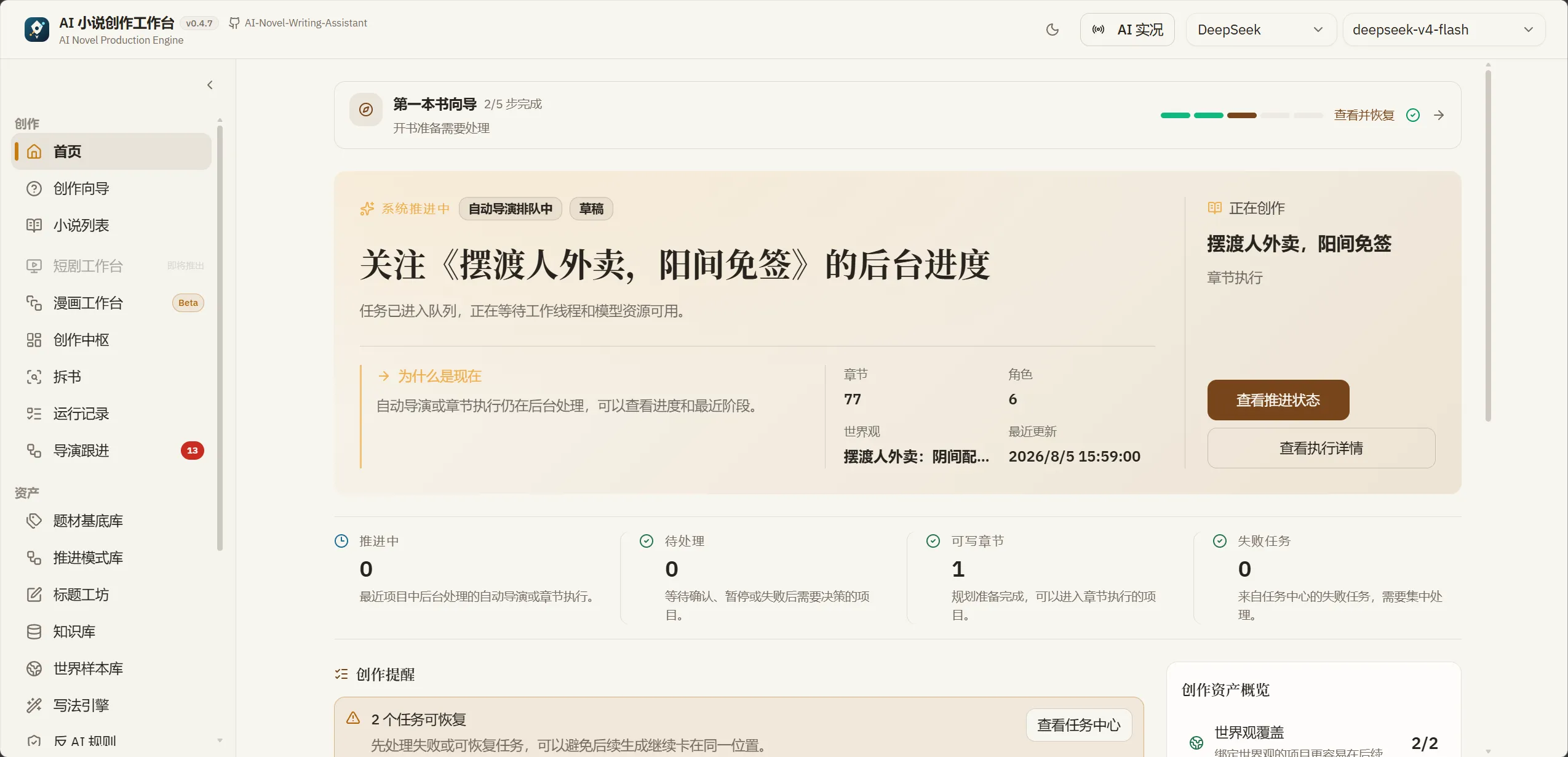This screenshot has height=757, width=1568.
Task: Click the arrow on the 第一本书向导 card
Action: tap(1439, 115)
